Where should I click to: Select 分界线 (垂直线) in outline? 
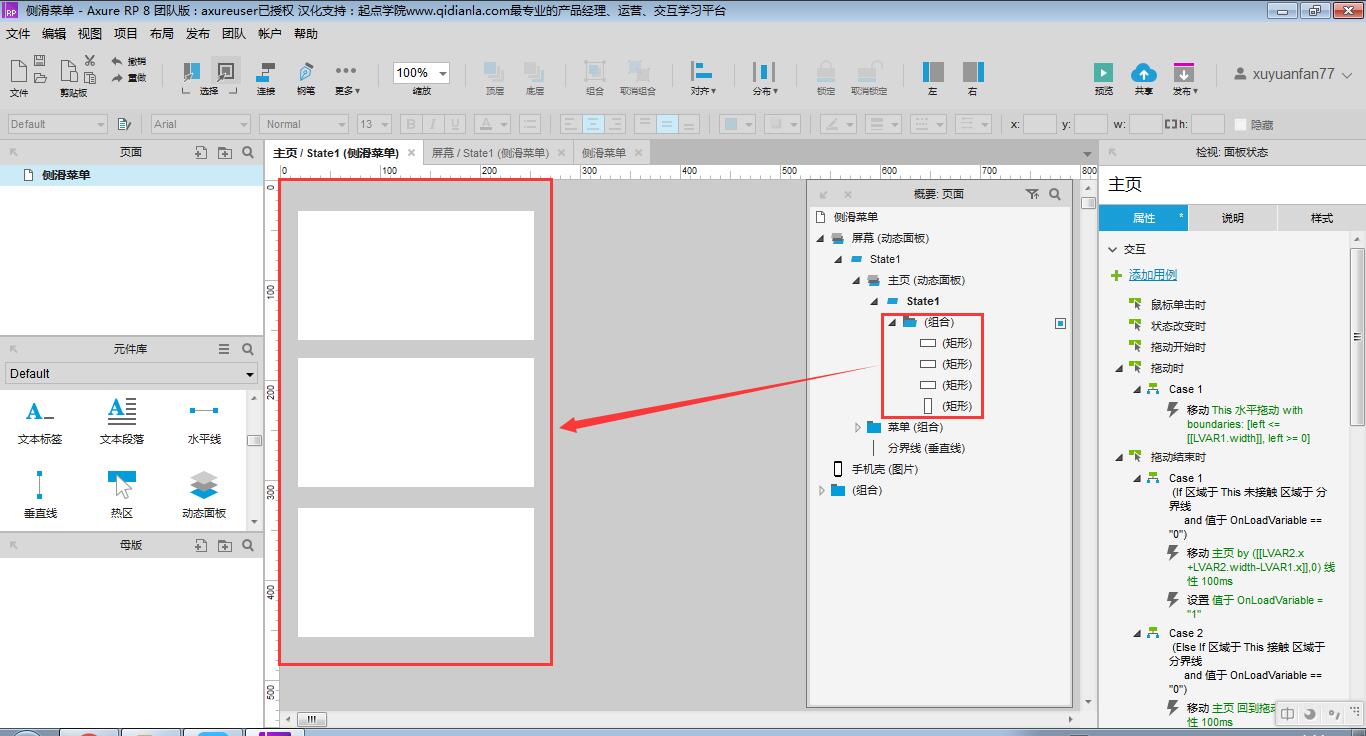pyautogui.click(x=926, y=448)
